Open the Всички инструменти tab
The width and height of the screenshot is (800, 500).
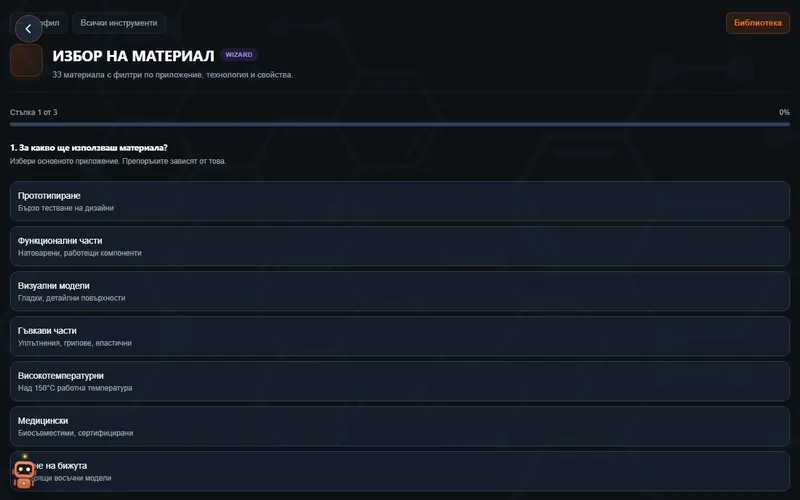click(x=119, y=23)
